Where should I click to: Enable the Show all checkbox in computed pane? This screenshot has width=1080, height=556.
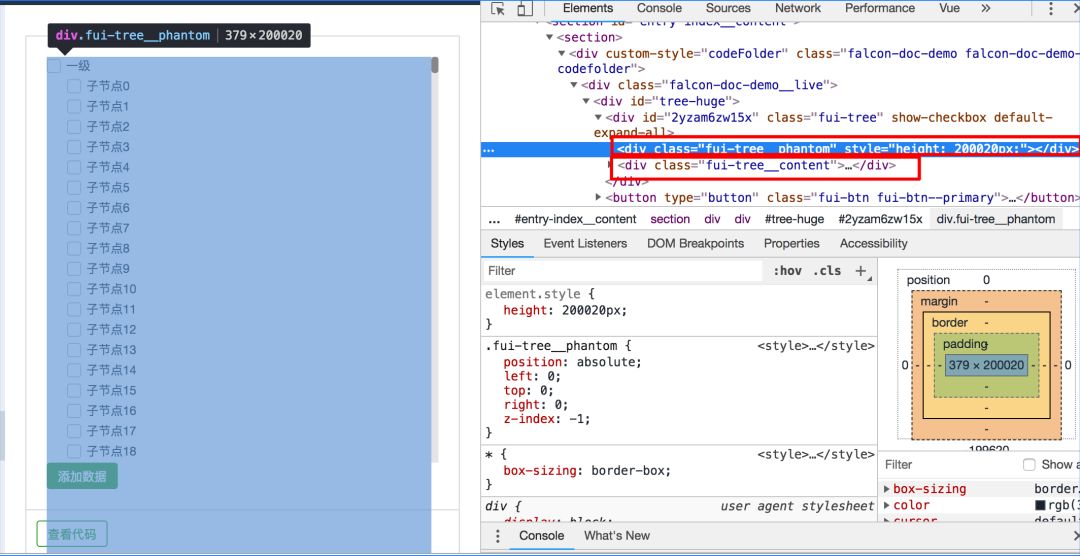[1029, 465]
